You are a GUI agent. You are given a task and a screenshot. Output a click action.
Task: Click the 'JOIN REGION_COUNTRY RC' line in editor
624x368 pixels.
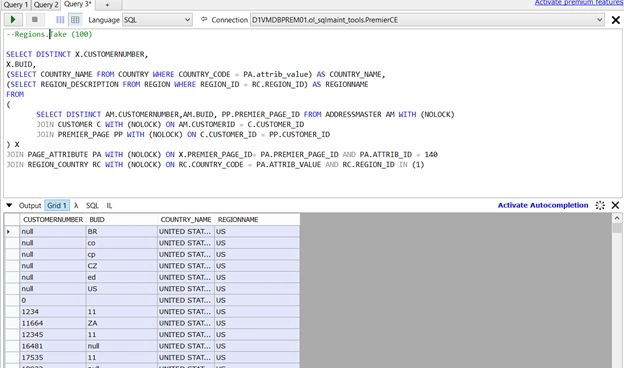[215, 164]
